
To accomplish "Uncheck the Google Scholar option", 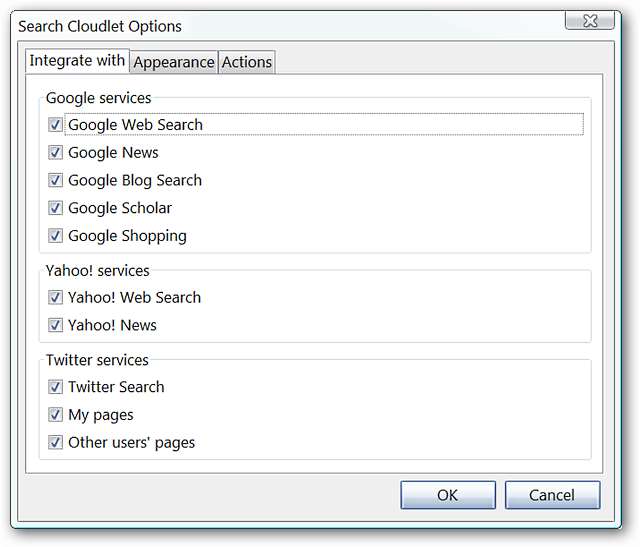I will [55, 209].
